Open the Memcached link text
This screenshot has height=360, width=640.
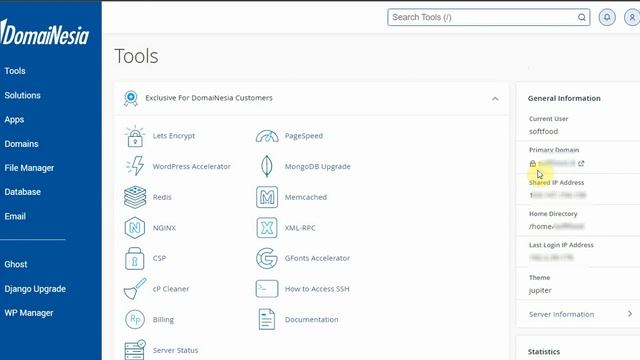pyautogui.click(x=306, y=197)
